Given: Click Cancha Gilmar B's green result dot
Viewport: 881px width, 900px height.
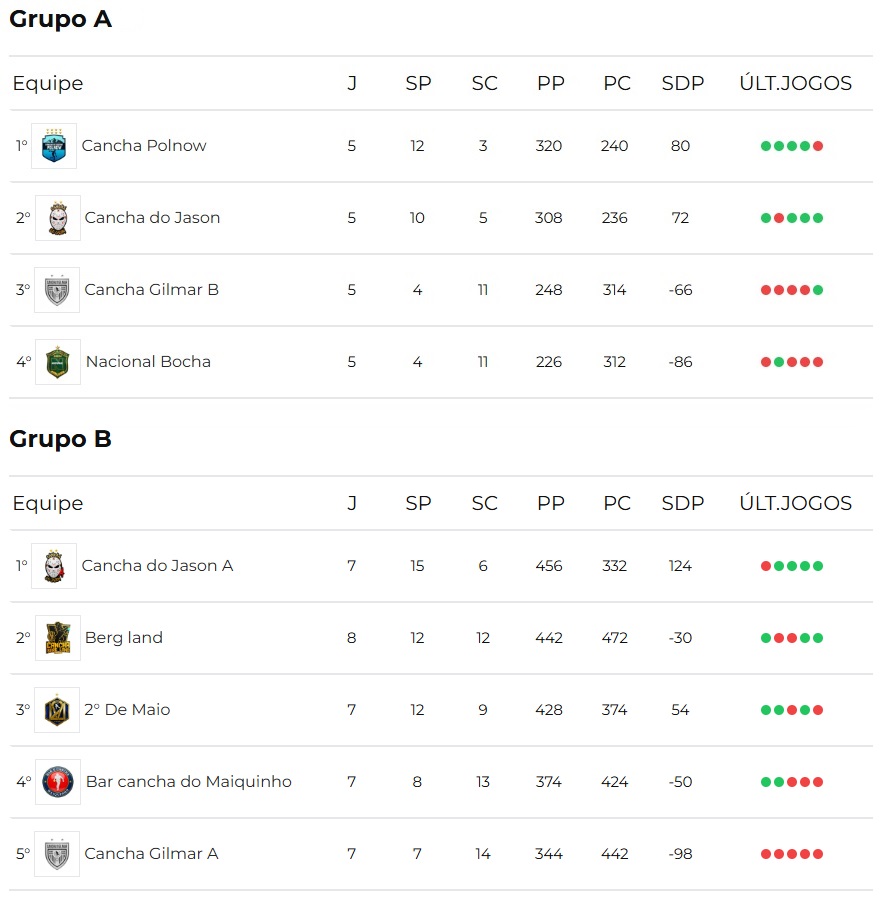Looking at the screenshot, I should tap(818, 290).
